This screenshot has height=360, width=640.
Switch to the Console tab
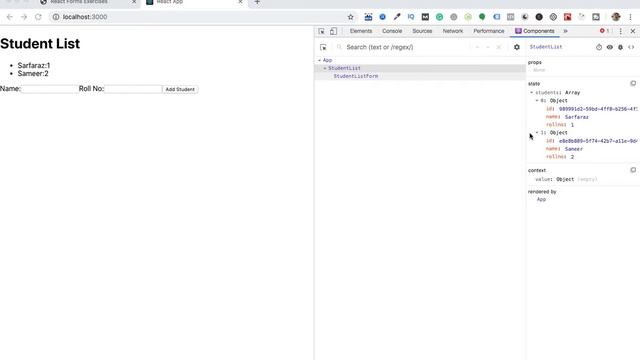pyautogui.click(x=392, y=31)
